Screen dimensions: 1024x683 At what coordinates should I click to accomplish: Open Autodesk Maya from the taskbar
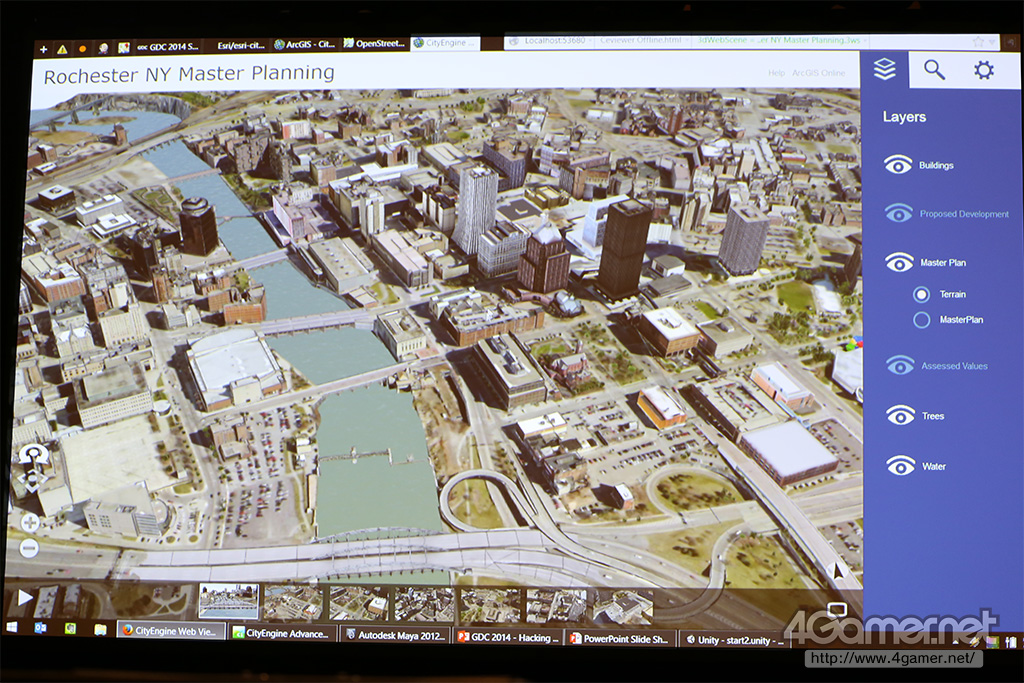393,634
